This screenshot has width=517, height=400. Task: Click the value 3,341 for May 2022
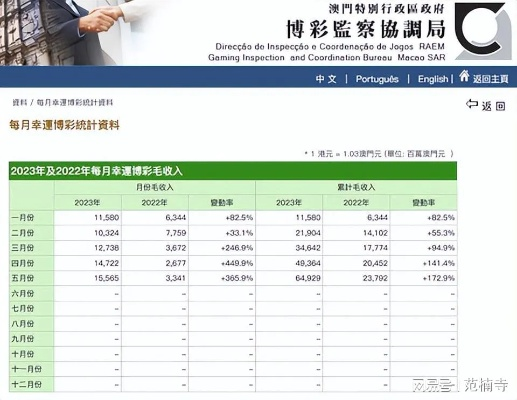coord(176,278)
